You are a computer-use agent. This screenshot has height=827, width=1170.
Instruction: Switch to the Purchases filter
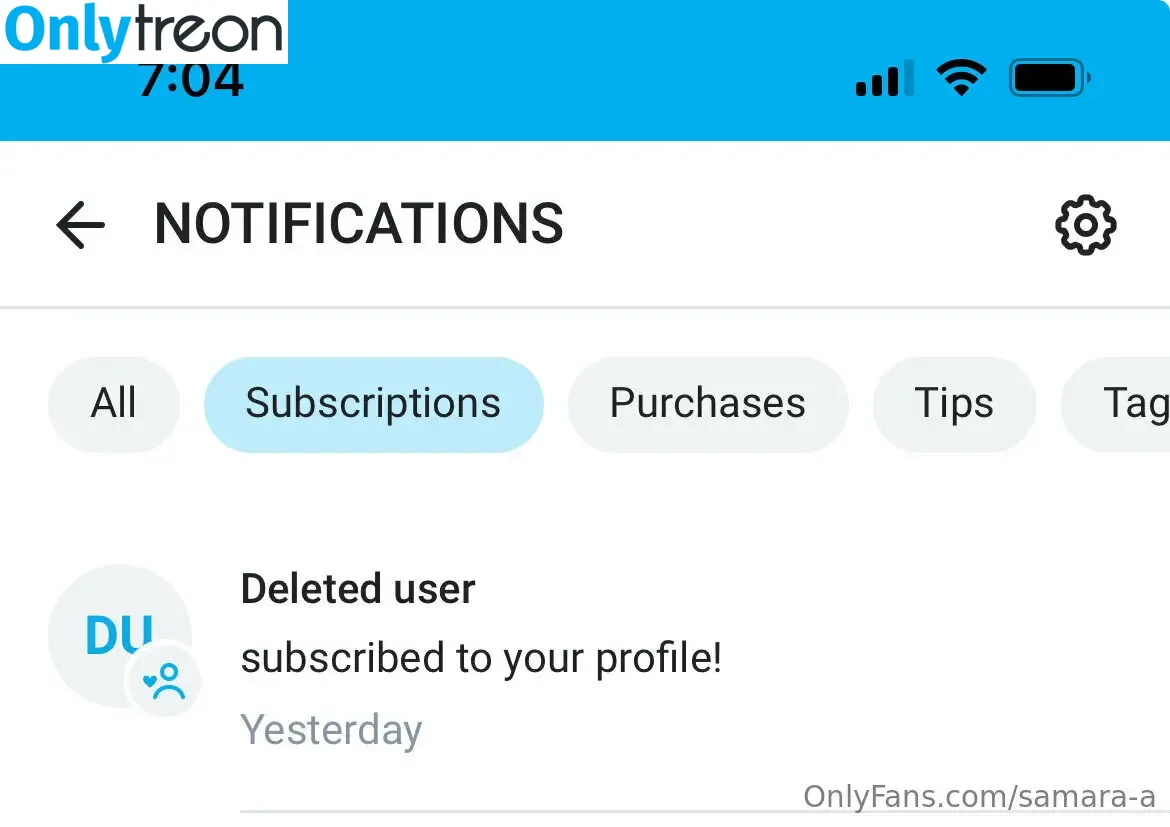click(707, 404)
